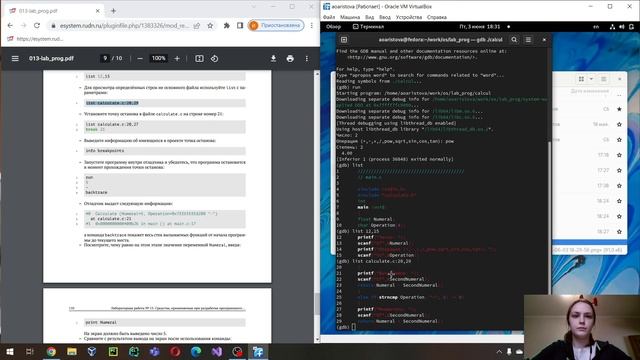Screen dimensions: 640x360
Task: Click the Chrome address bar
Action: pyautogui.click(x=125, y=25)
